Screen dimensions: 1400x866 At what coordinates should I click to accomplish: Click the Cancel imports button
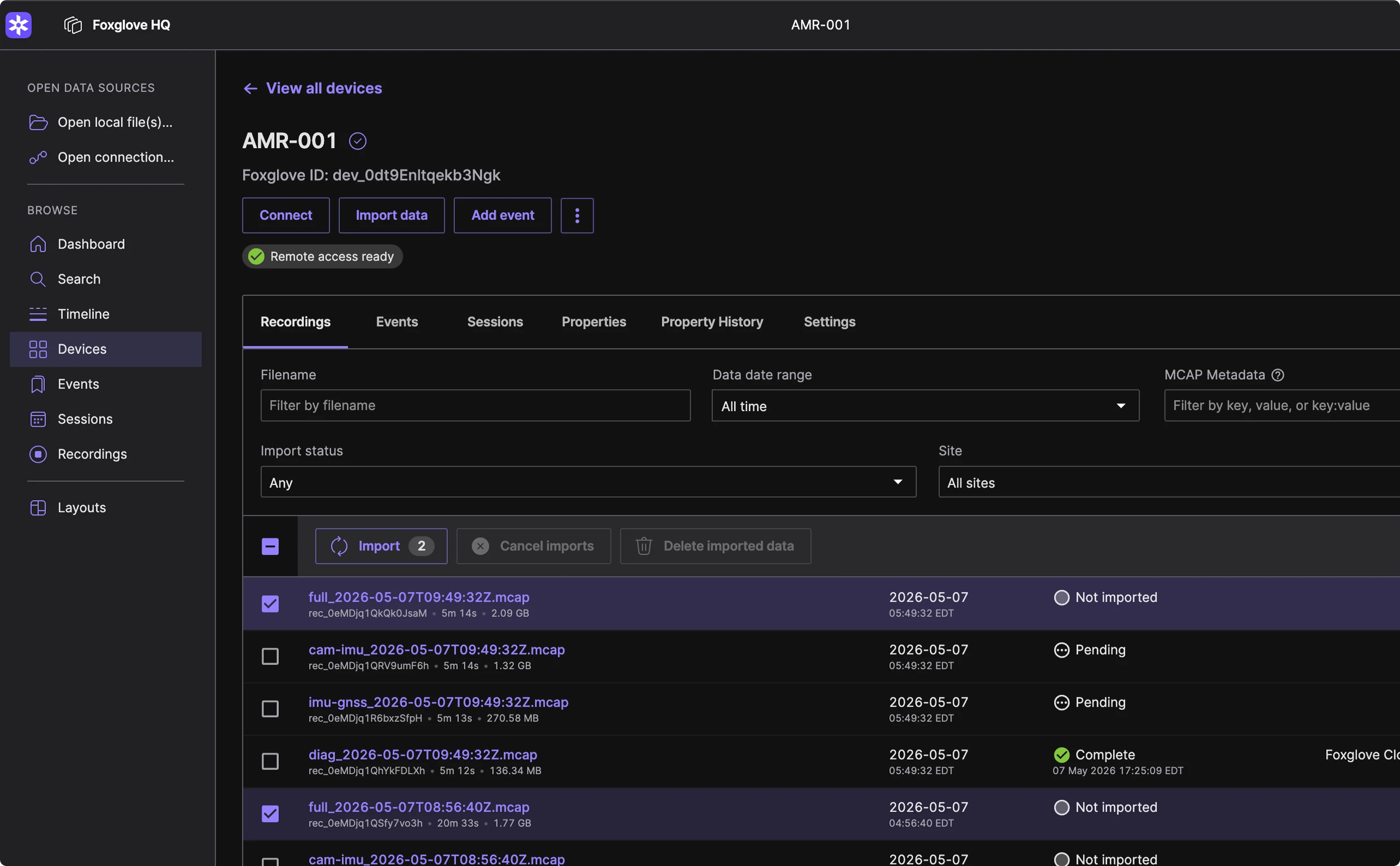pos(533,546)
